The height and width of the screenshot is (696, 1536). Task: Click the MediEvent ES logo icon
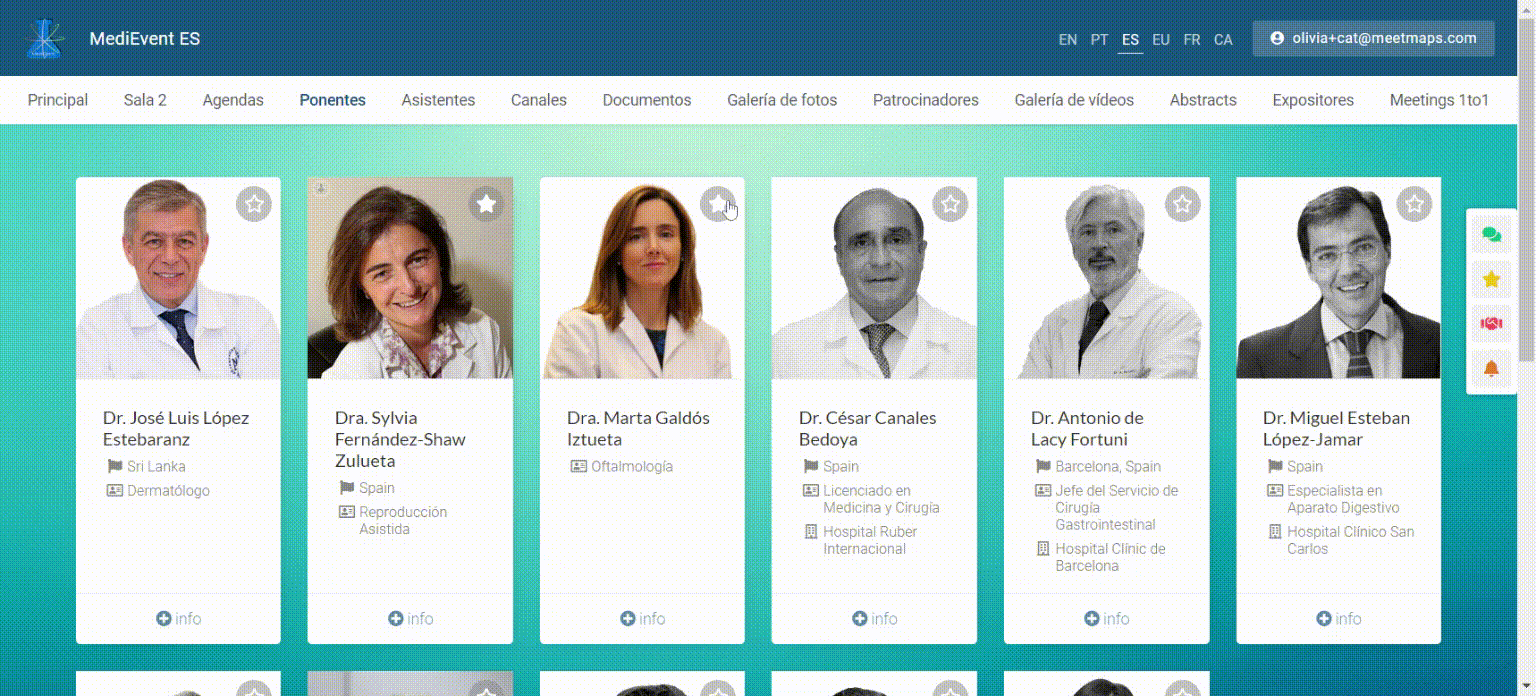coord(45,39)
